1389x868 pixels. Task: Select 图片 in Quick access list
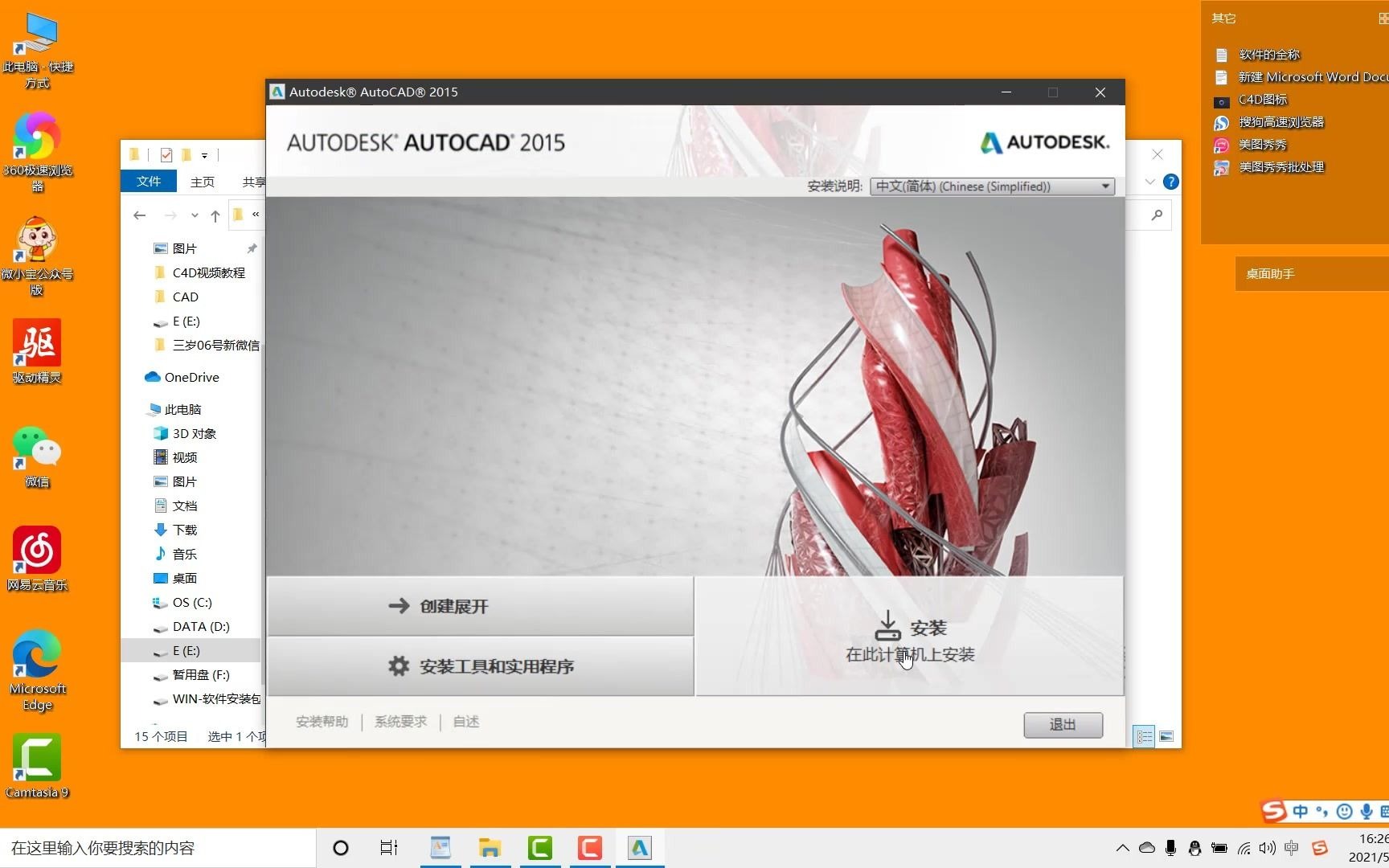click(x=184, y=249)
